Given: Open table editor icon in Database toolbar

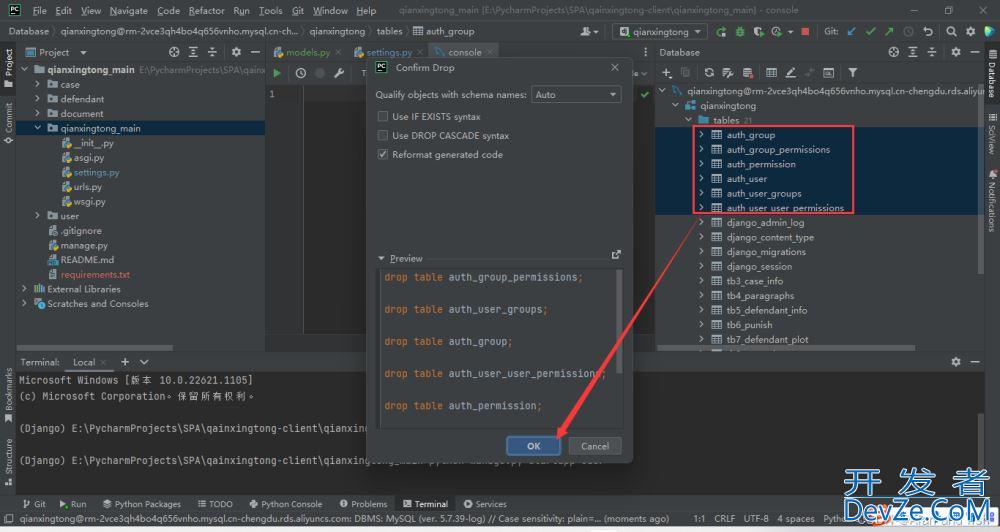Looking at the screenshot, I should click(x=771, y=73).
